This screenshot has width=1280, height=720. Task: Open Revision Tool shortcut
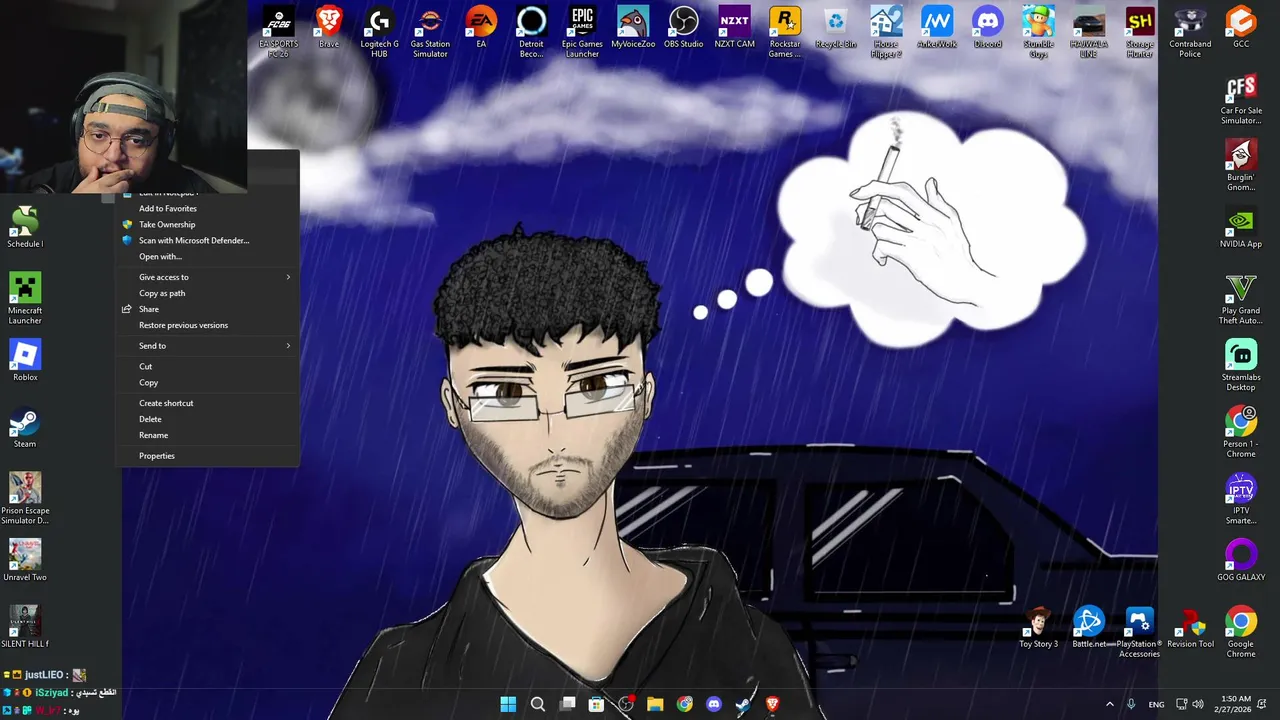[1190, 627]
